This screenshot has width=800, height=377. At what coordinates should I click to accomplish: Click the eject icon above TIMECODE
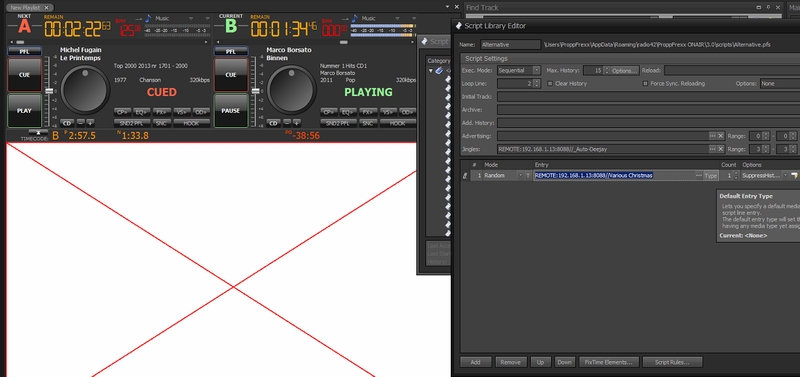pyautogui.click(x=38, y=132)
